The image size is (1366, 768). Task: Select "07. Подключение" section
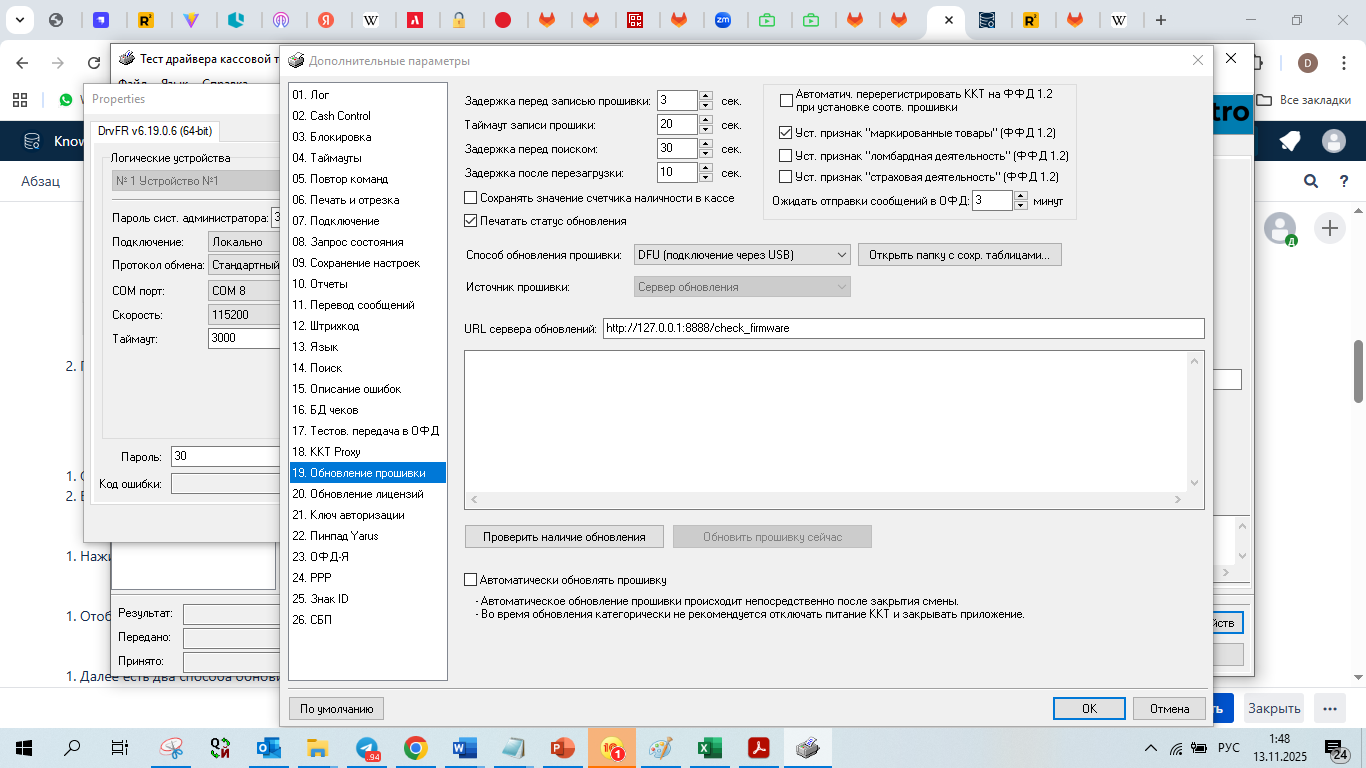(335, 221)
